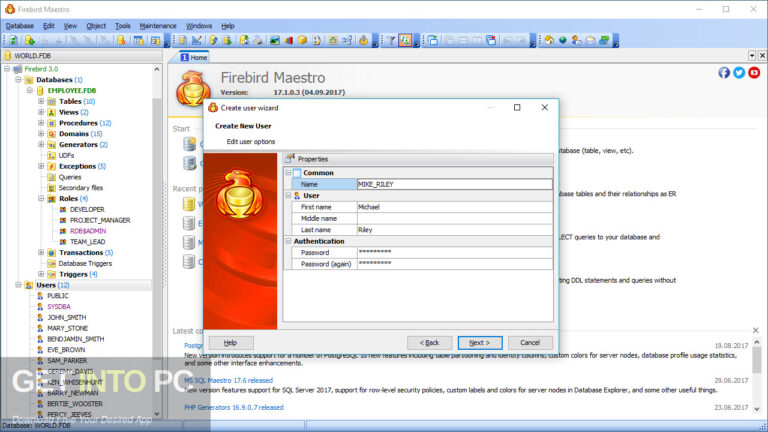
Task: Click the red-yellow bar chart toolbar icon
Action: (288, 41)
